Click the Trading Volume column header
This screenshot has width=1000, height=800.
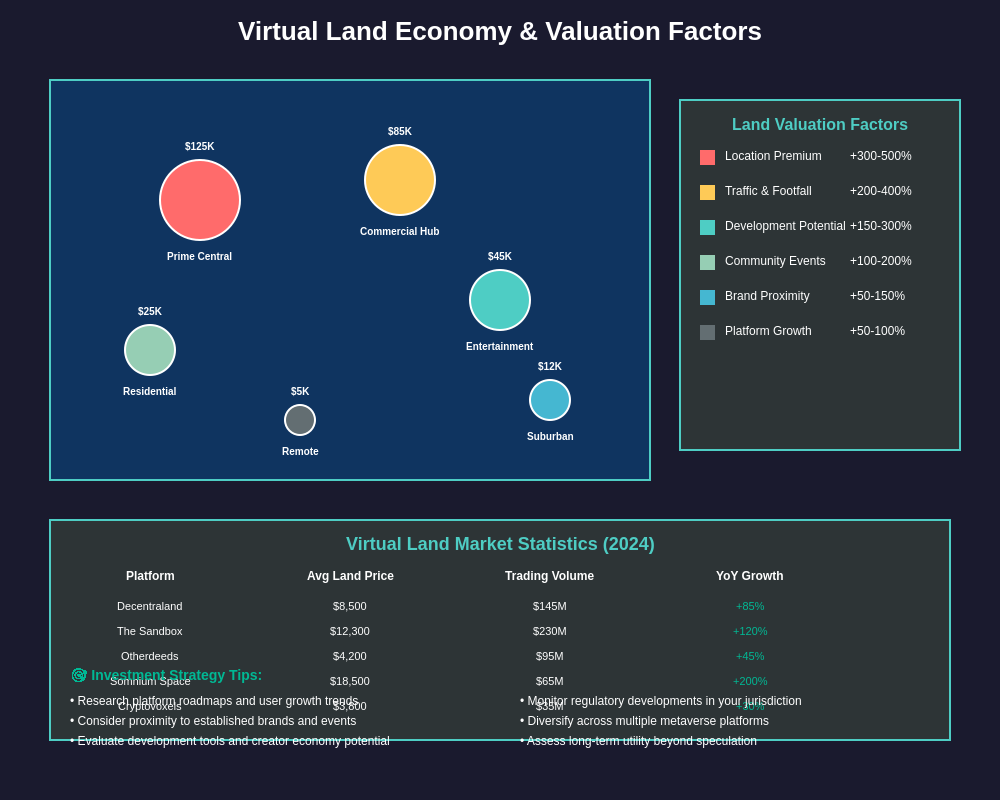pos(550,576)
